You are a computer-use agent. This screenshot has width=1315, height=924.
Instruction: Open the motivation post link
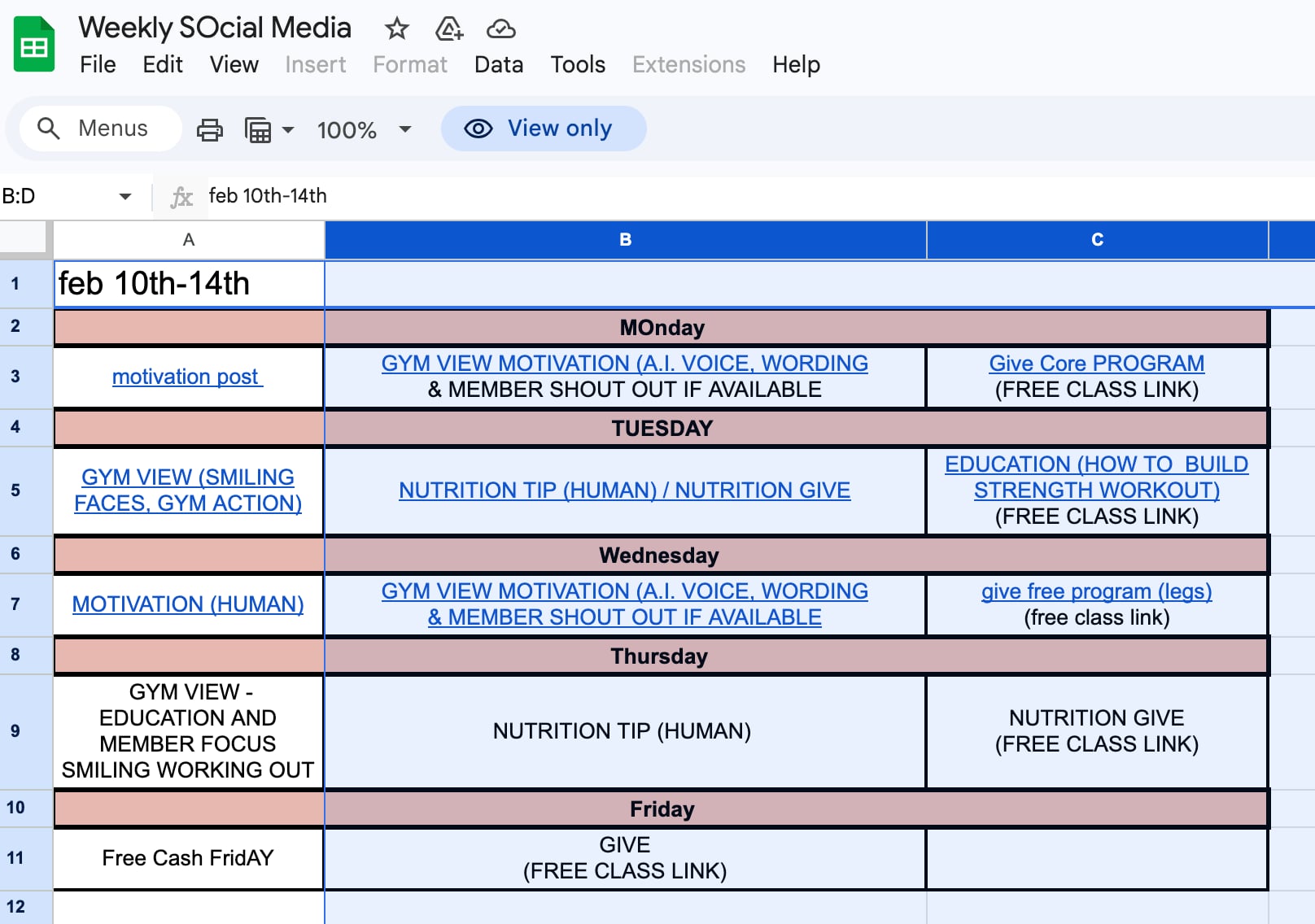pos(187,377)
